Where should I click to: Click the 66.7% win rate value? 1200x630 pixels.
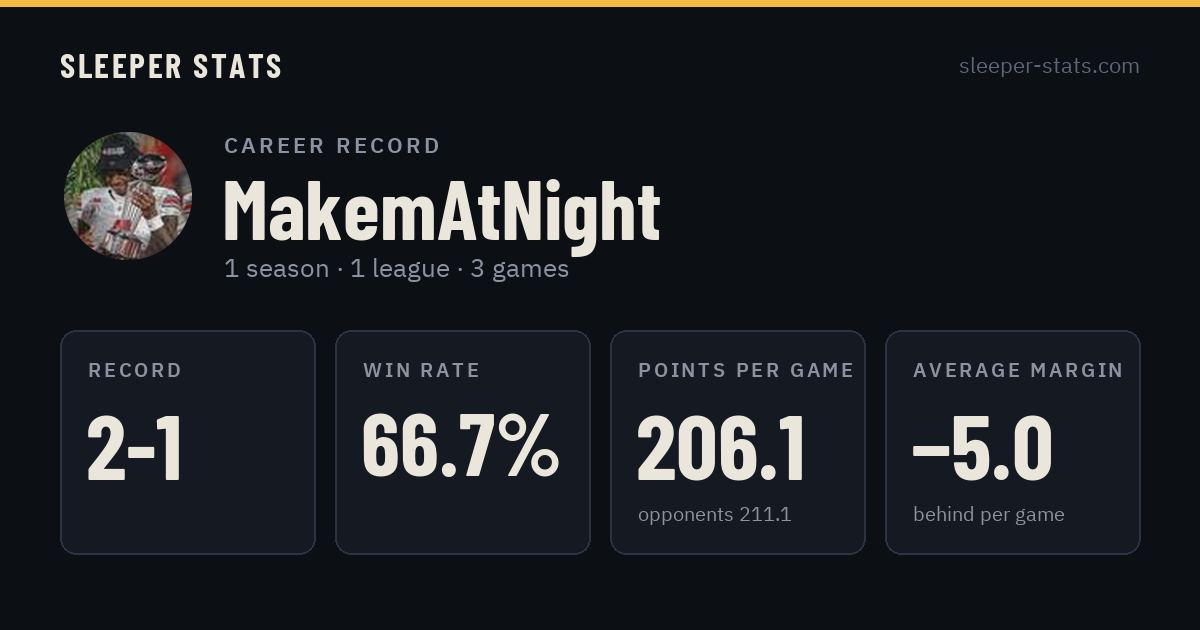[460, 446]
